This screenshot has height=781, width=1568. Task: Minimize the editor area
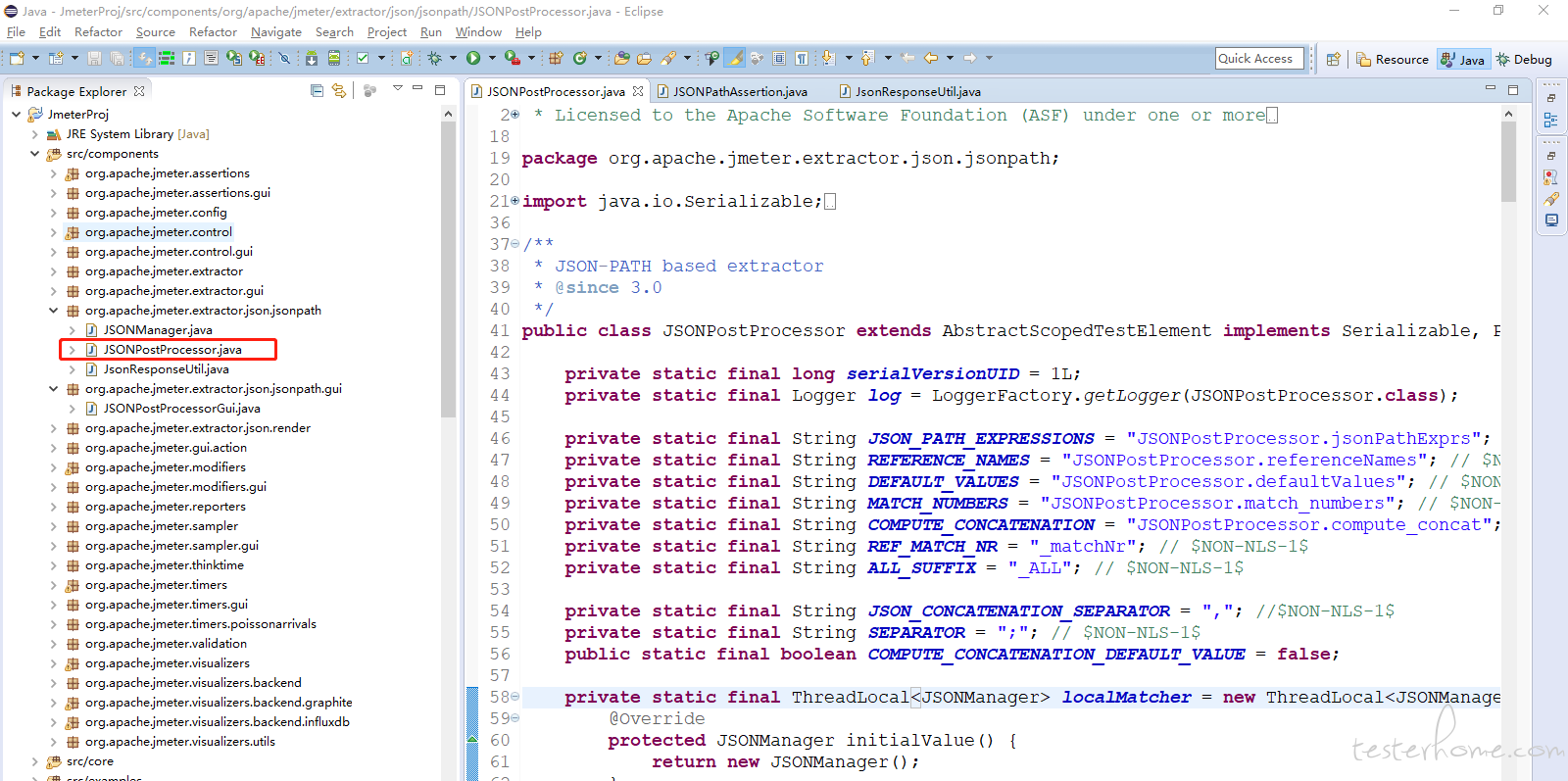[1491, 89]
